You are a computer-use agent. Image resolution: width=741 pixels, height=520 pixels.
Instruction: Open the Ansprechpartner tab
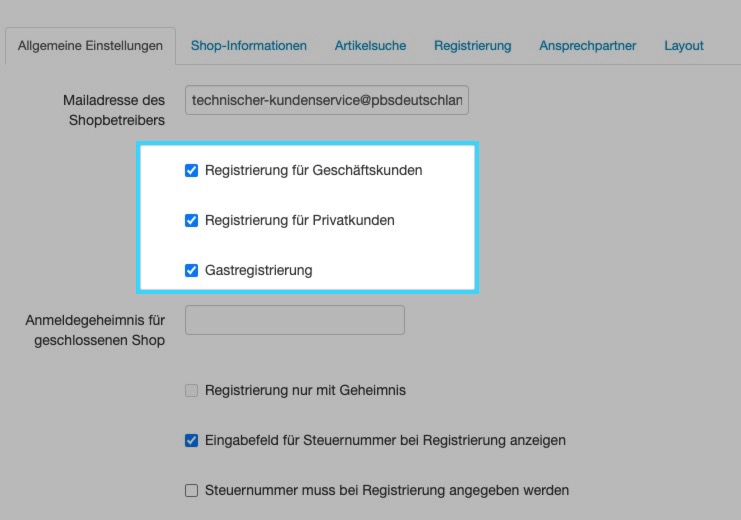(x=587, y=46)
